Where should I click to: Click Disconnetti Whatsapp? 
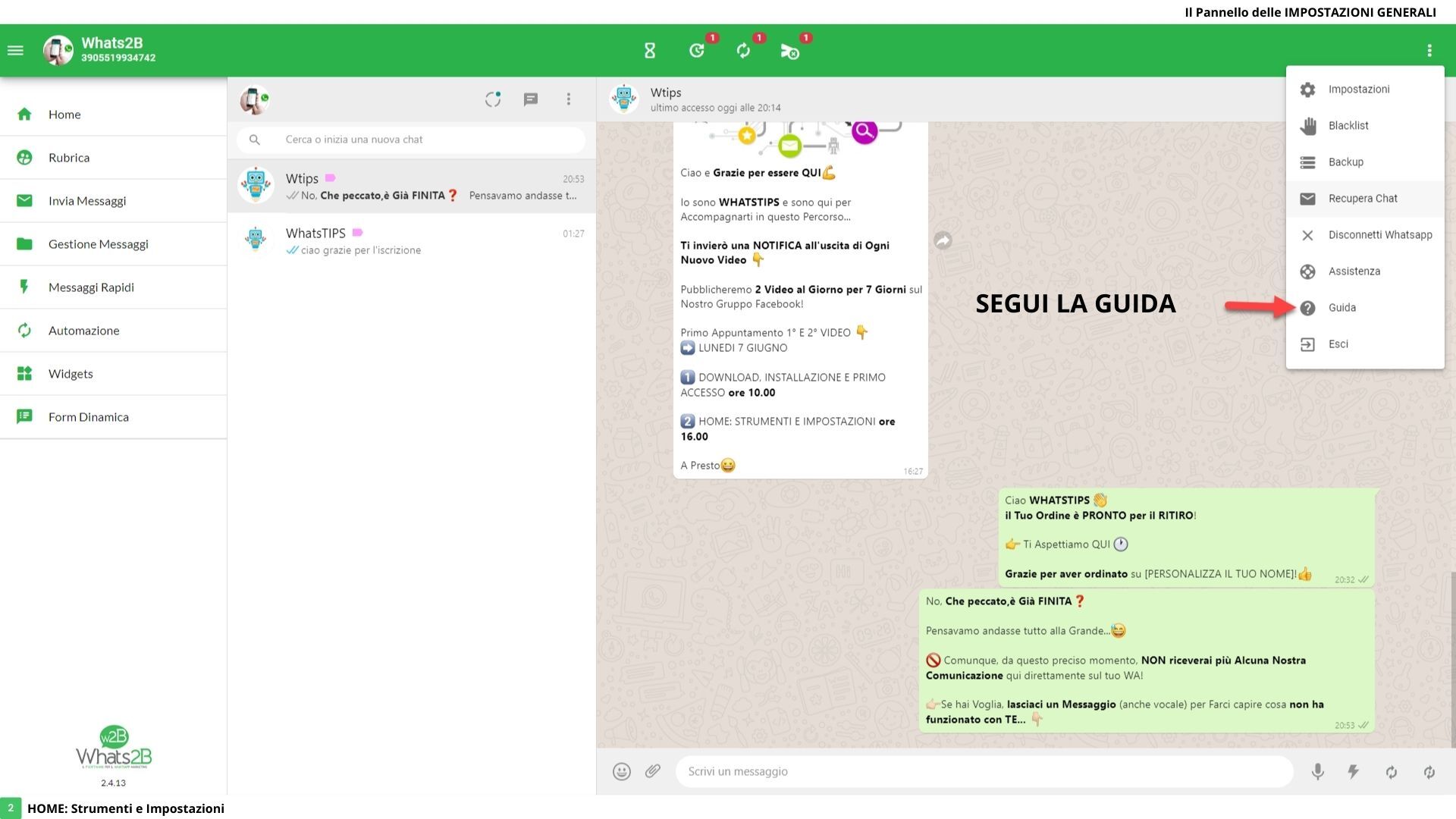pyautogui.click(x=1365, y=235)
